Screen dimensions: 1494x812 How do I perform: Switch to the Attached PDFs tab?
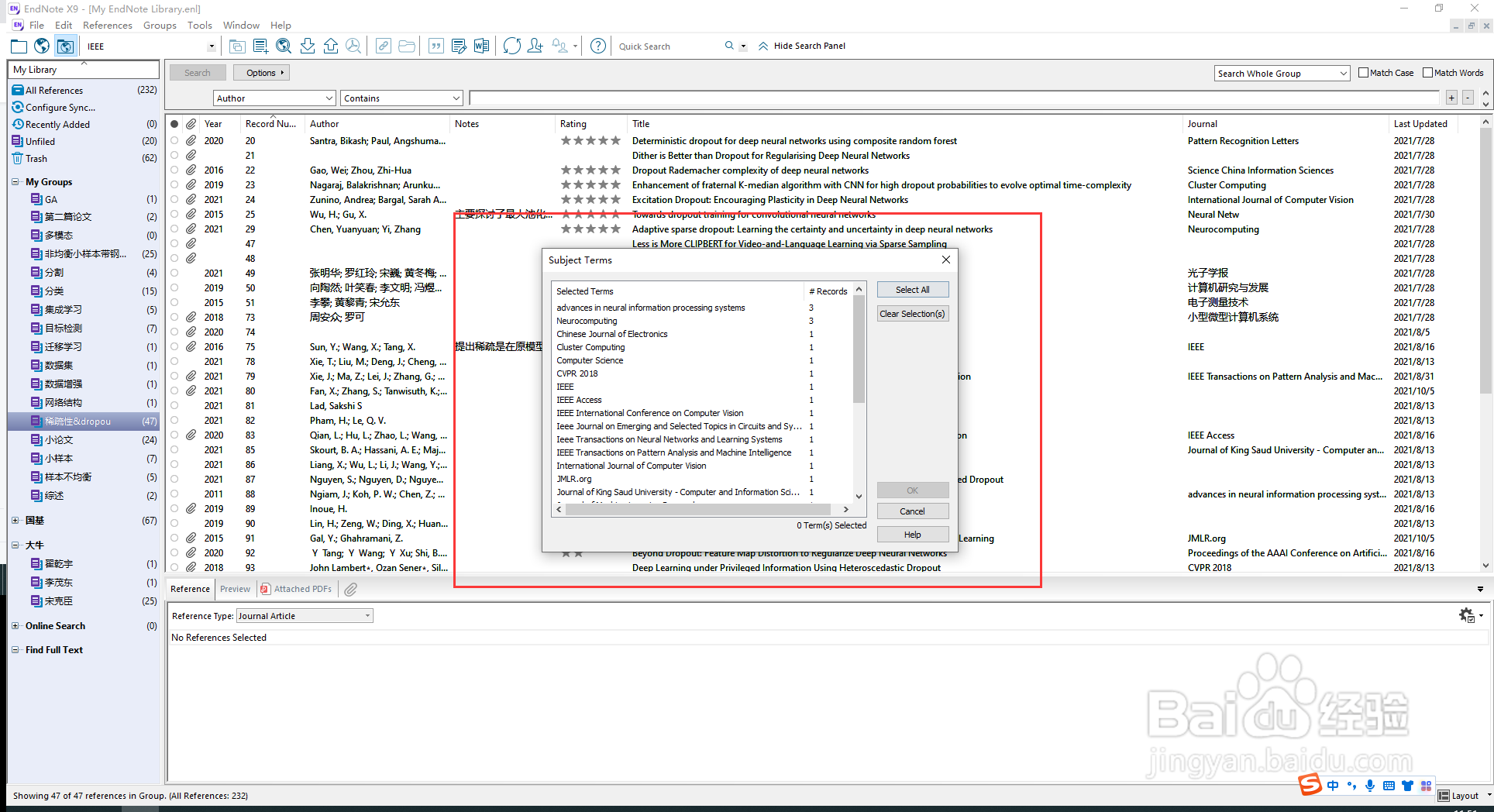coord(297,590)
